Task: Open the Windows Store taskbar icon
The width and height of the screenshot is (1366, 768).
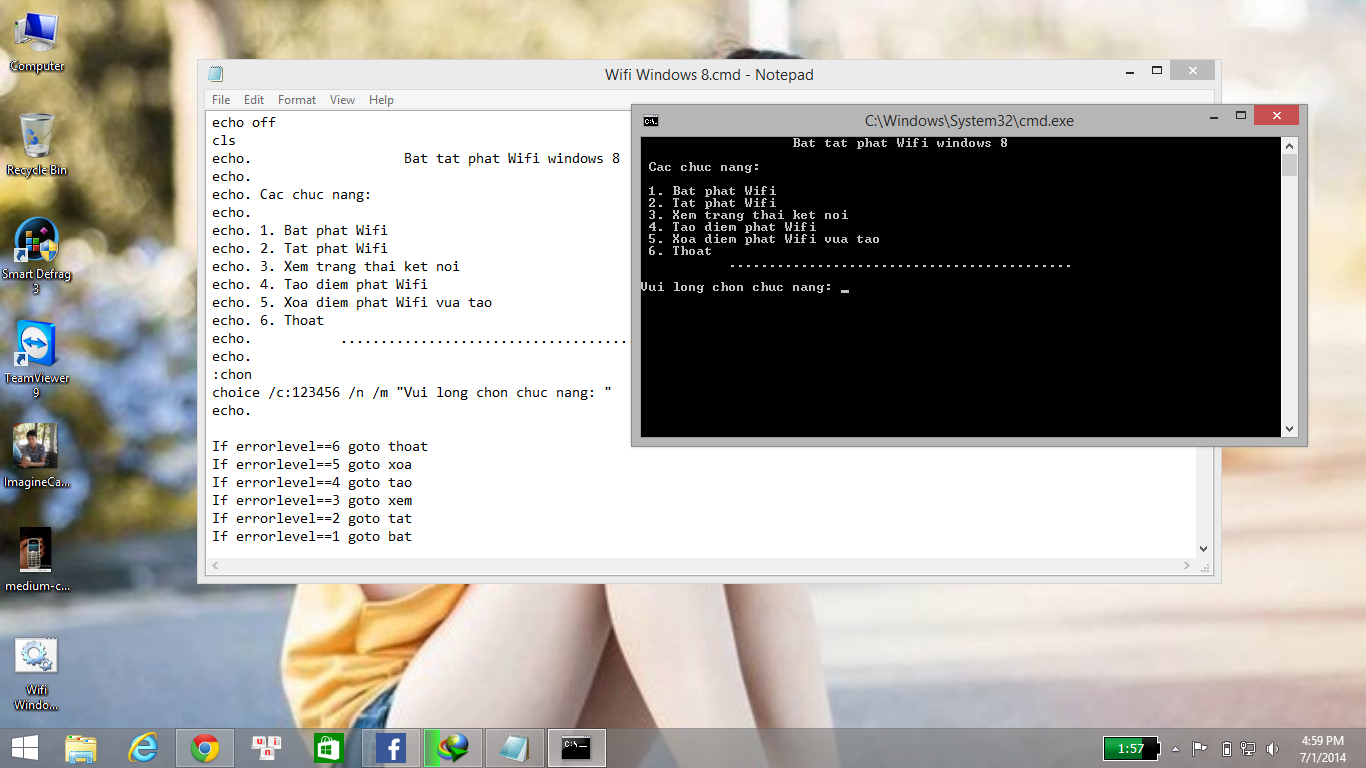Action: (329, 748)
